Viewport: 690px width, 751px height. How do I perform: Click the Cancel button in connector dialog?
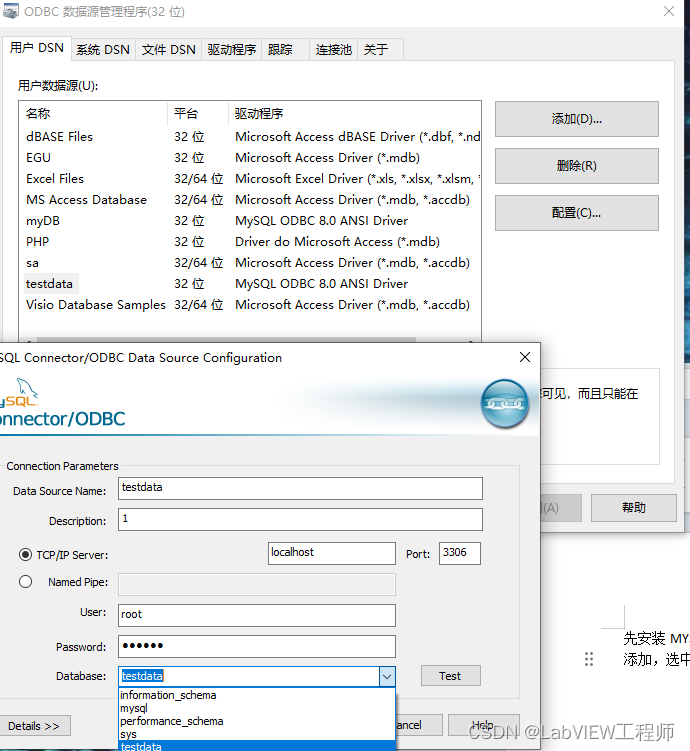[x=419, y=725]
